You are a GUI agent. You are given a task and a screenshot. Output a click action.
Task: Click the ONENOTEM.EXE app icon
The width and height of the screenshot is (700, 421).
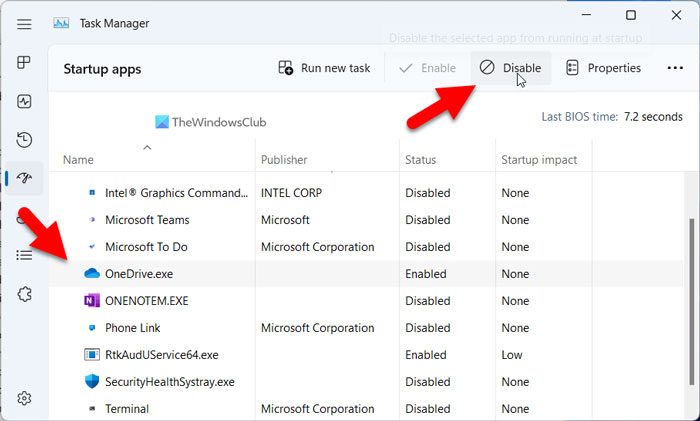(92, 301)
